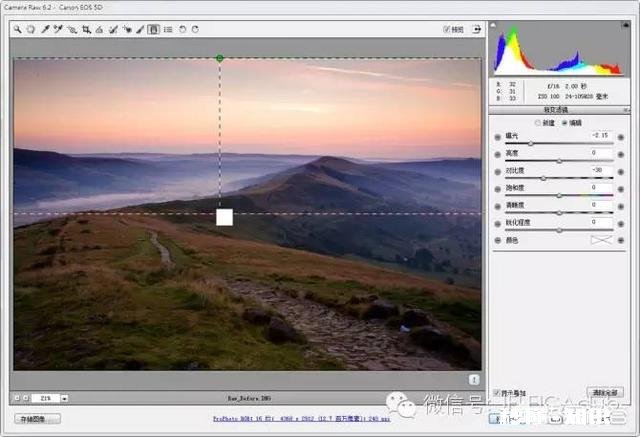The width and height of the screenshot is (640, 437).
Task: Select the New (新建) radio button
Action: point(537,122)
